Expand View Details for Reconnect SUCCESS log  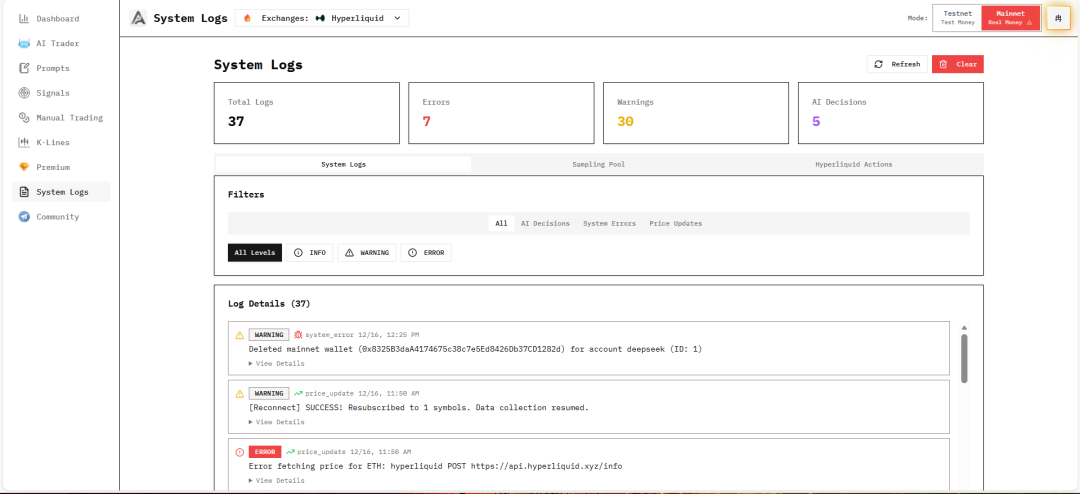tap(276, 422)
